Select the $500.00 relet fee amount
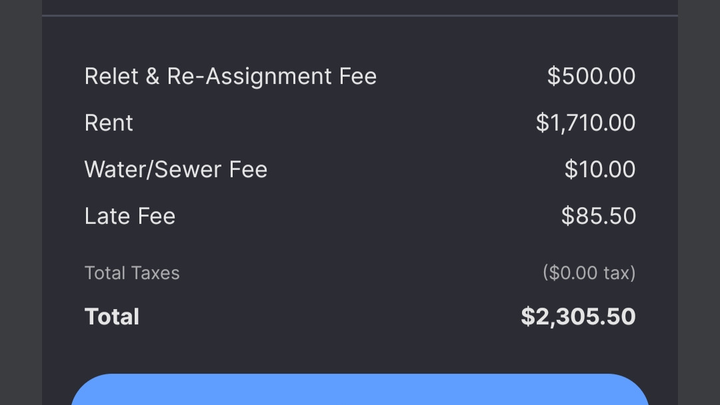Viewport: 720px width, 405px height. 591,76
